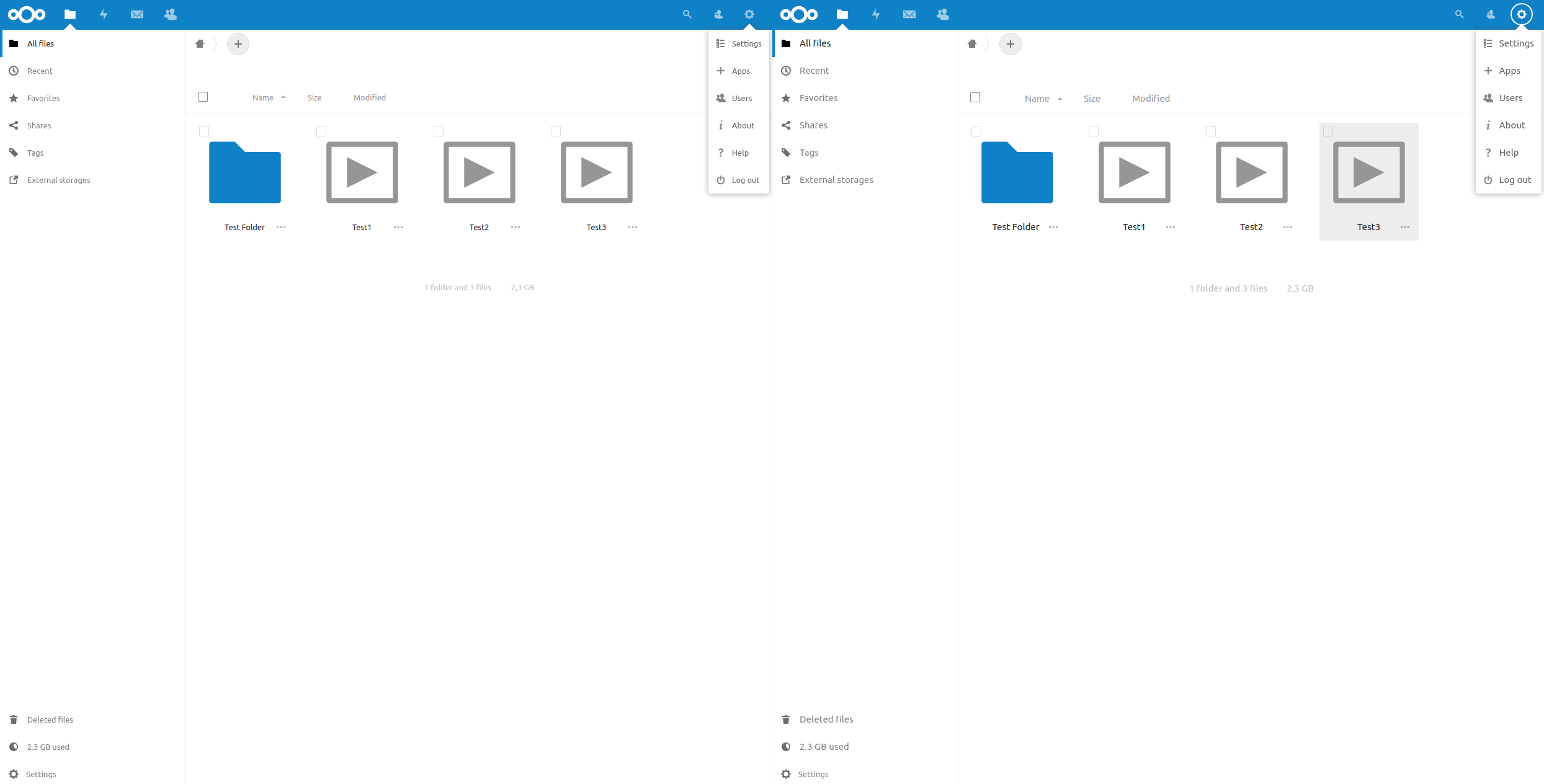Toggle the Name column sort arrow
1544x784 pixels.
point(283,97)
